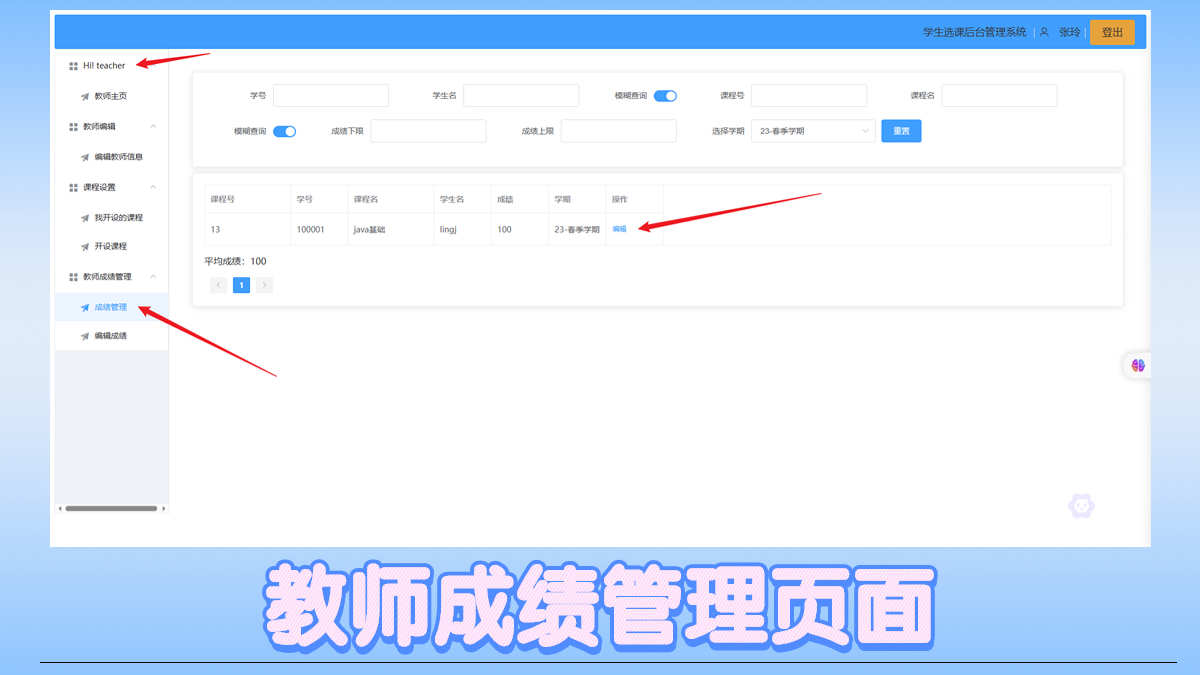The image size is (1200, 675).
Task: Select the 成绩管理 sidebar item
Action: click(111, 307)
